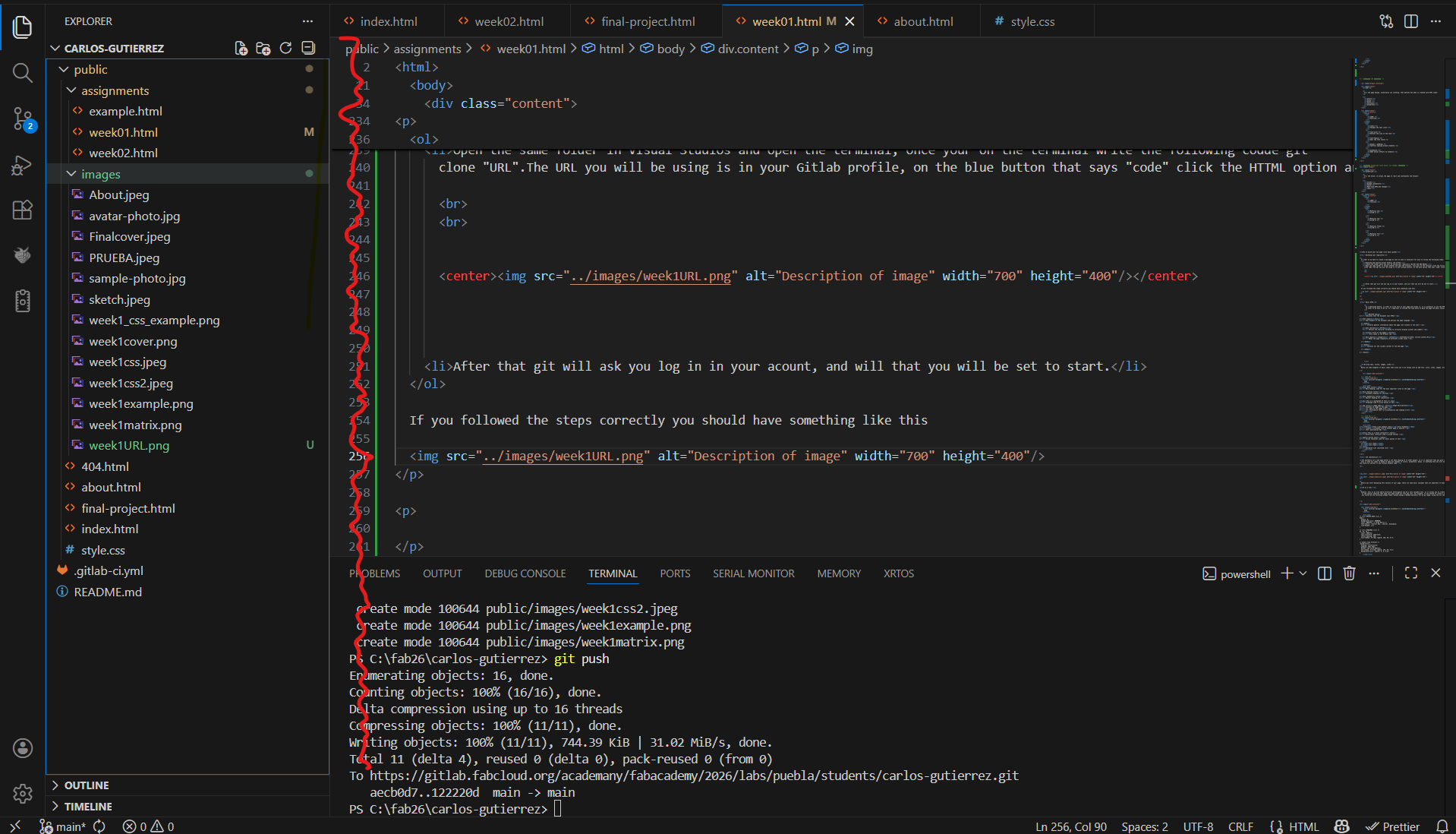This screenshot has height=834, width=1456.
Task: Open the Extensions view
Action: tap(23, 210)
